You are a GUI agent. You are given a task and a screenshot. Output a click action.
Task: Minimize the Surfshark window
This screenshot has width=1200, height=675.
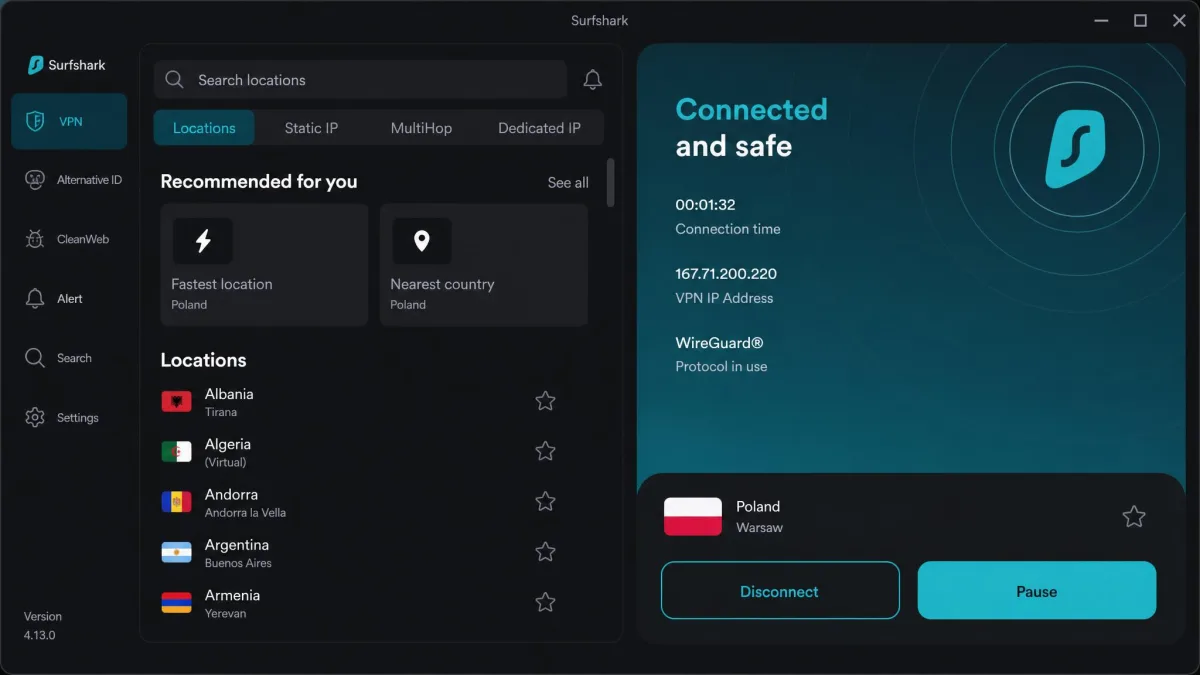pyautogui.click(x=1101, y=20)
